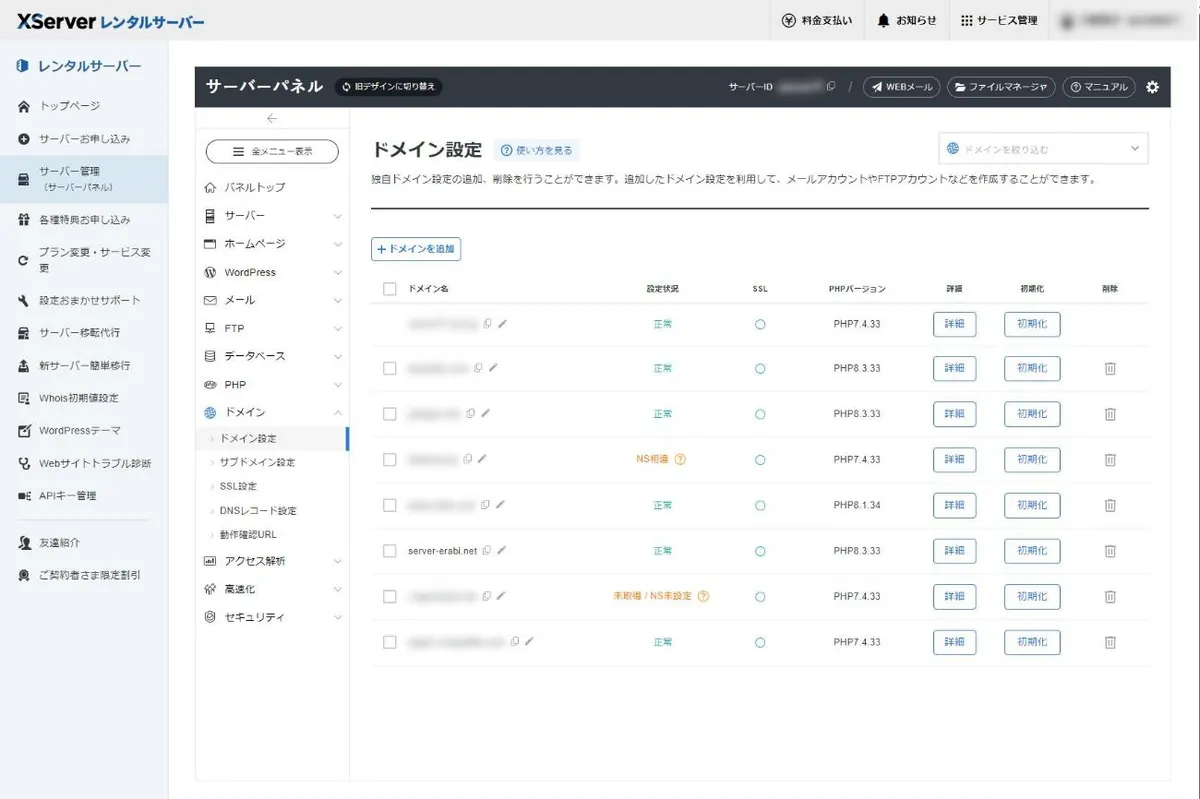Click the XServer レンタルサーバー logo
Viewport: 1200px width, 799px height.
[x=110, y=20]
